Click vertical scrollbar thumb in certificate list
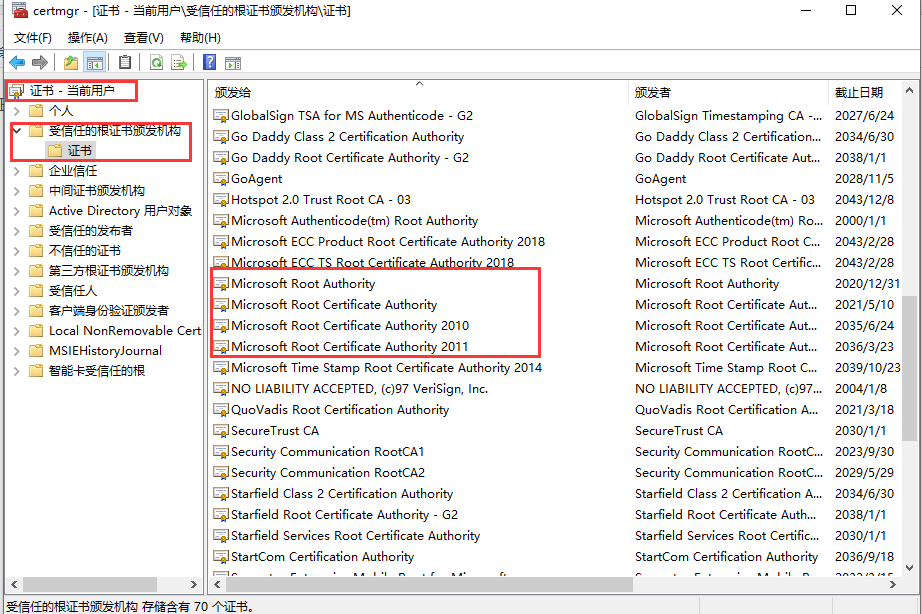Screen dimensions: 922x614 [909, 368]
